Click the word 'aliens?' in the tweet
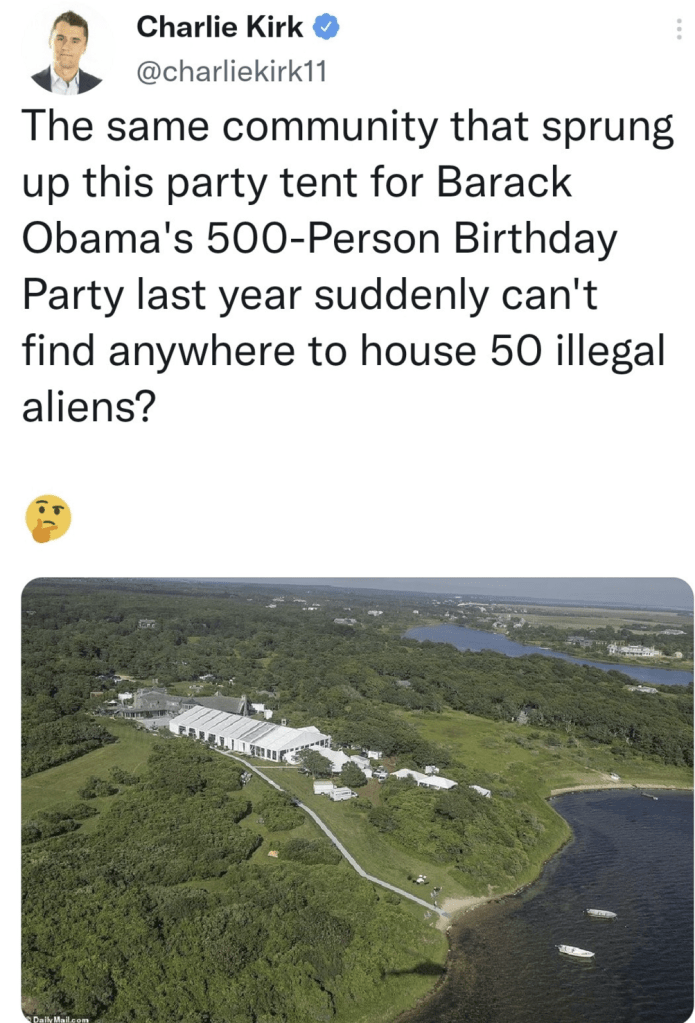The height and width of the screenshot is (1023, 695). tap(89, 407)
